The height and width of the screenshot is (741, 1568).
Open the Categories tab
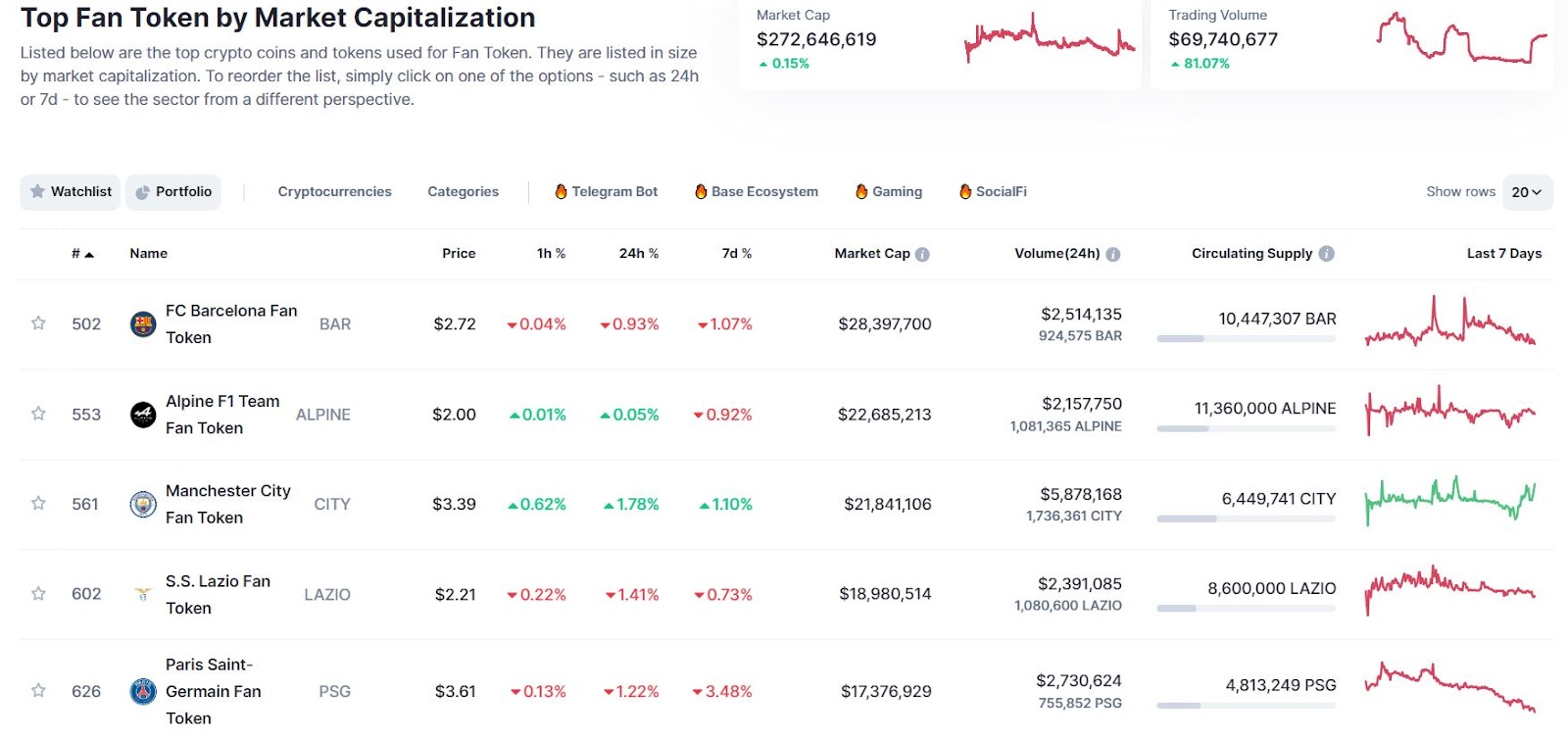click(x=462, y=191)
